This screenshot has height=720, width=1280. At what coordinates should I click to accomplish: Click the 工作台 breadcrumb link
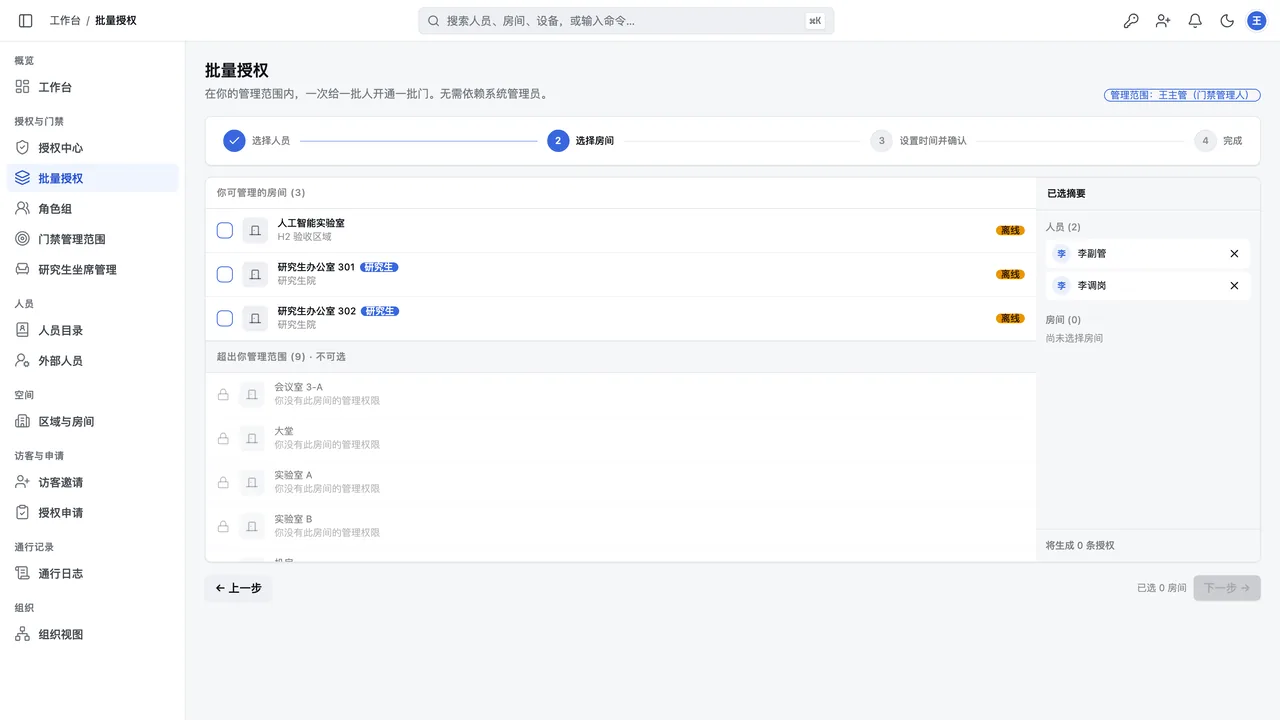(x=65, y=20)
